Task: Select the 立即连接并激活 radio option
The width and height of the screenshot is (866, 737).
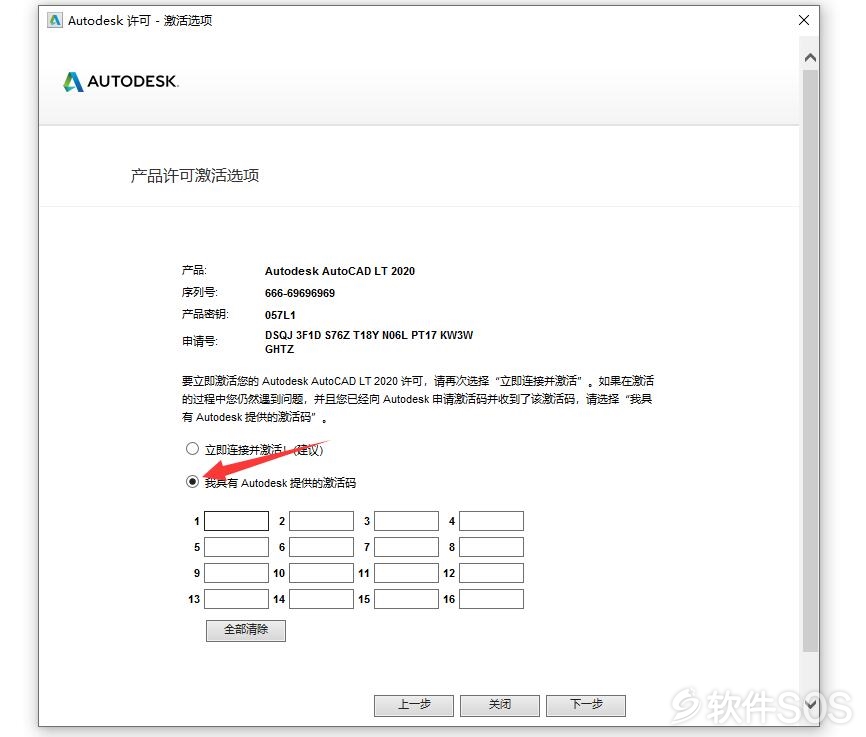Action: tap(192, 449)
